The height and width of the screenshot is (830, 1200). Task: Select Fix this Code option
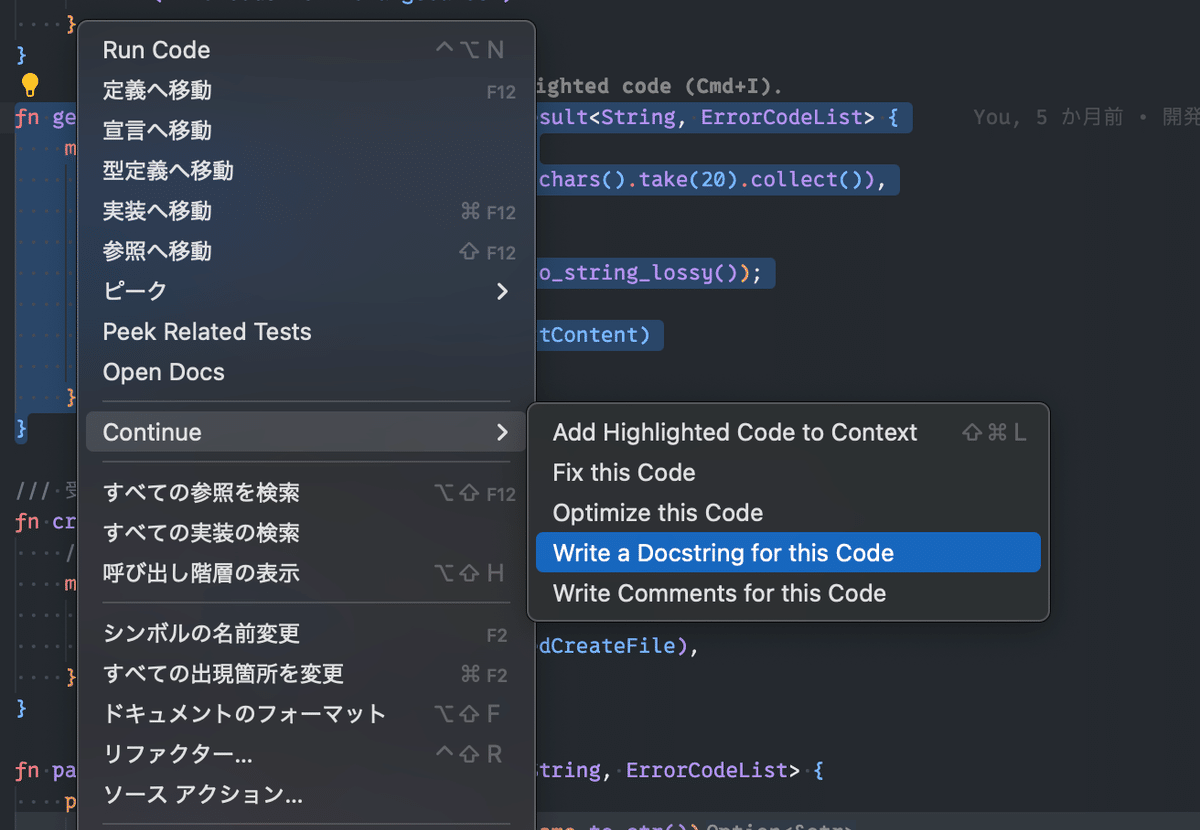[624, 472]
